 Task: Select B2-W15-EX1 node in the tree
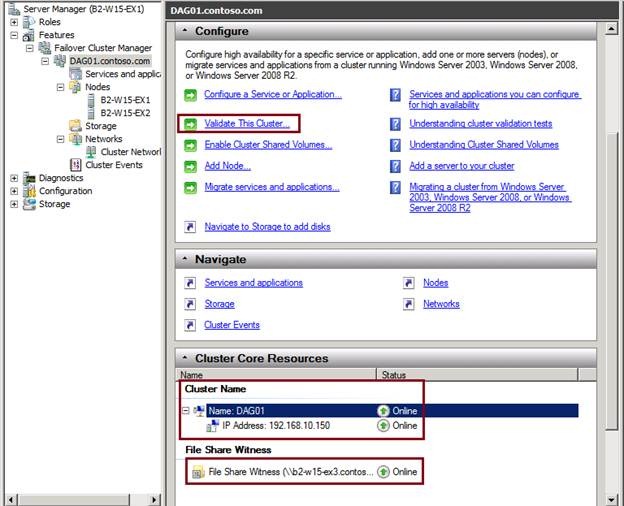pos(125,100)
